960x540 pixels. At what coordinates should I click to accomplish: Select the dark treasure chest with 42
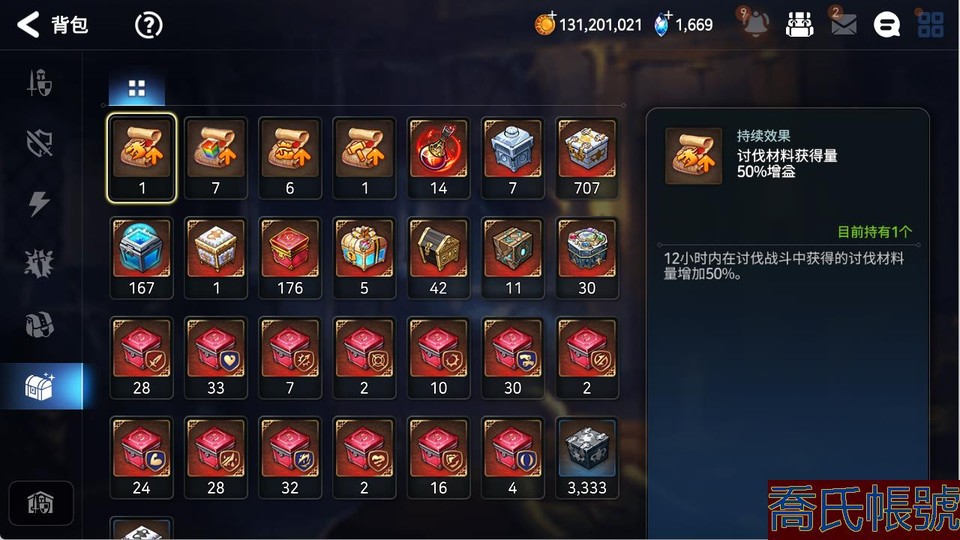point(438,258)
